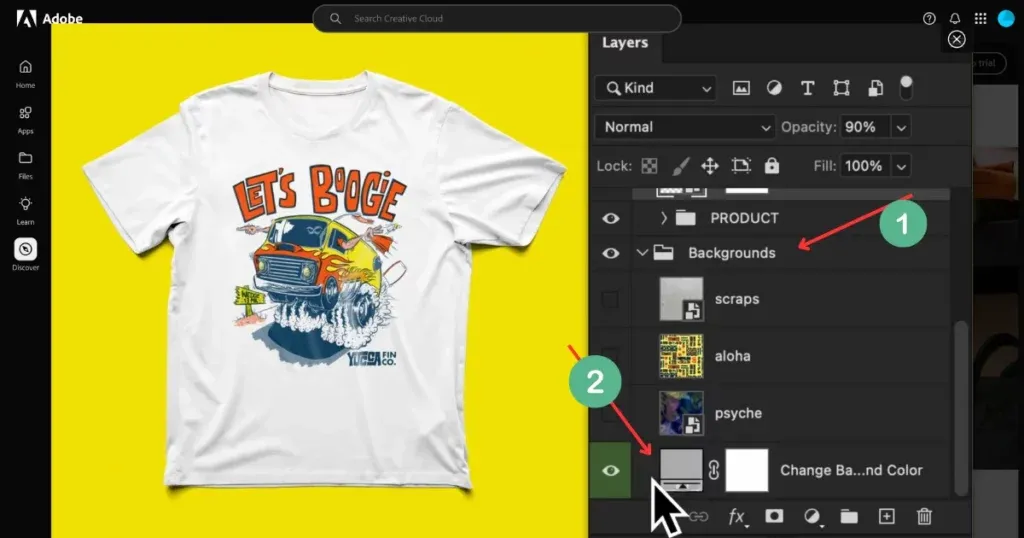This screenshot has height=538, width=1024.
Task: Open Discover in the left sidebar
Action: click(x=25, y=254)
